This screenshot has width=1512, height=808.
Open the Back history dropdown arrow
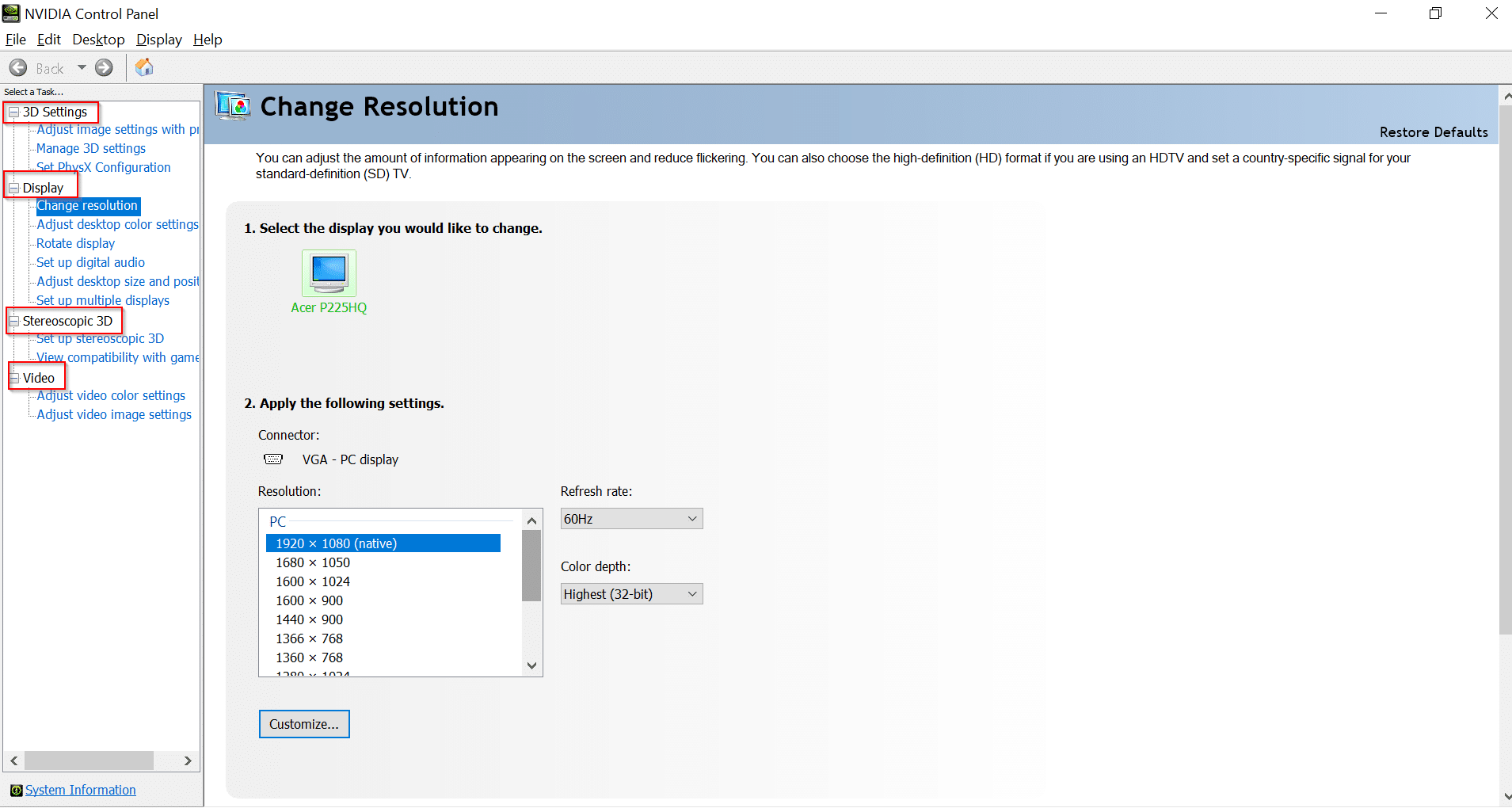82,68
